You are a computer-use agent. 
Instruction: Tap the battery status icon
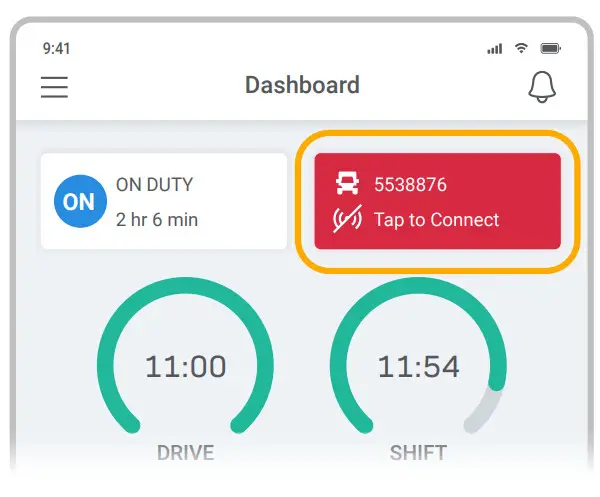tap(550, 48)
